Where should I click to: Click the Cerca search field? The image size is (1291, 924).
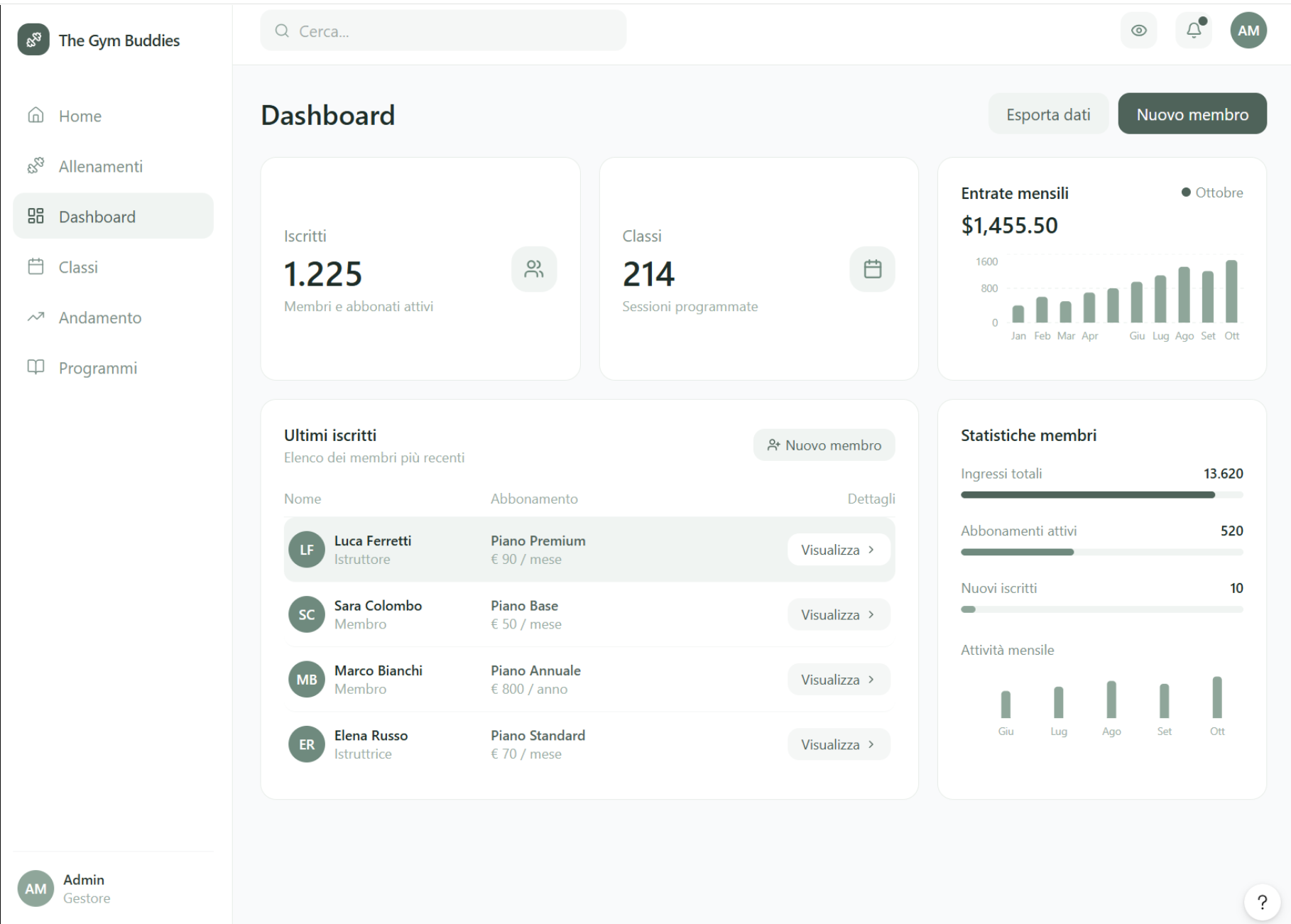[443, 31]
